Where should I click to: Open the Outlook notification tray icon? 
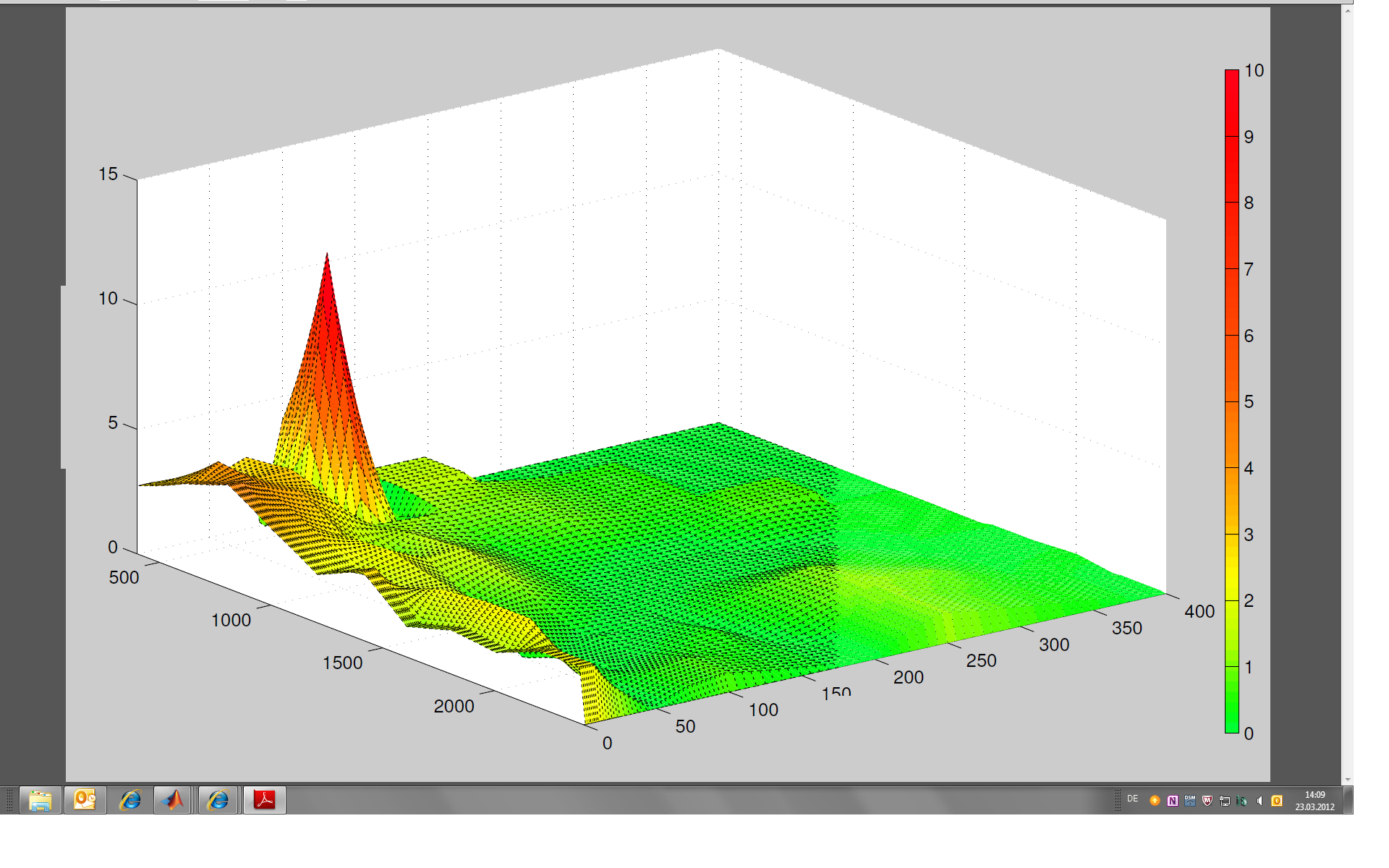pyautogui.click(x=1277, y=801)
